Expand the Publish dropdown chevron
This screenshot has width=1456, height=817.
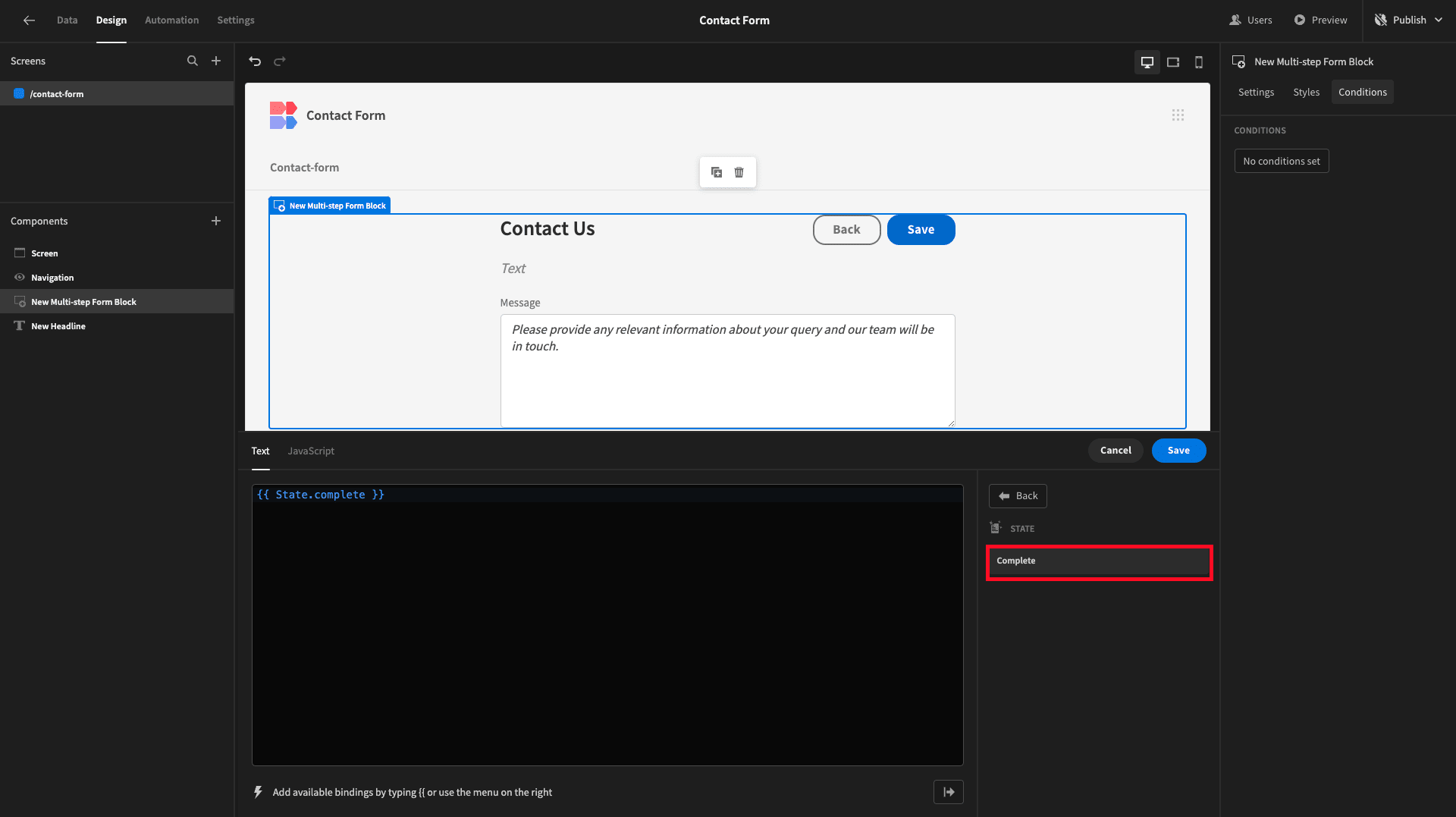[x=1439, y=20]
